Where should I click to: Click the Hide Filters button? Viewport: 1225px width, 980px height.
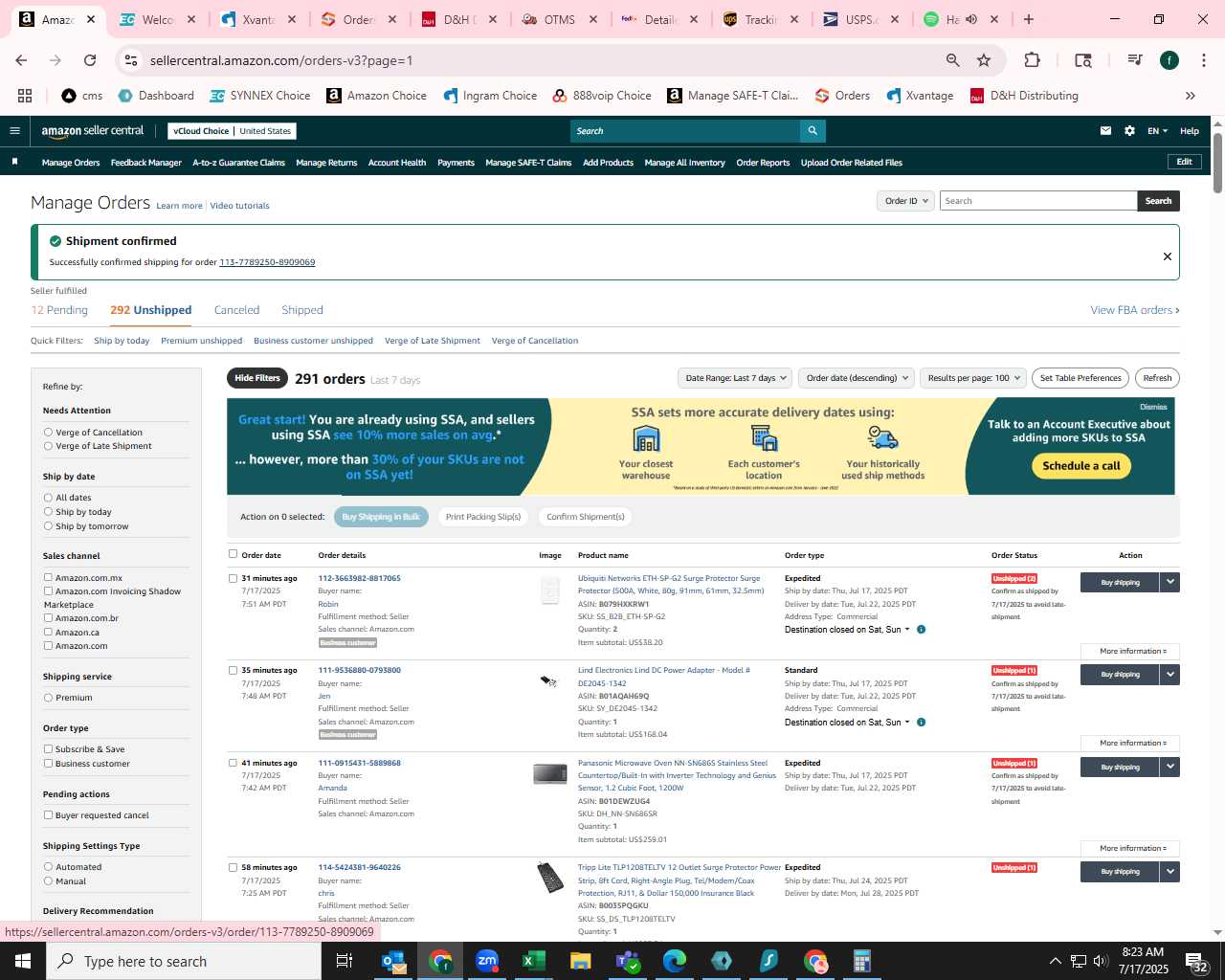[257, 378]
